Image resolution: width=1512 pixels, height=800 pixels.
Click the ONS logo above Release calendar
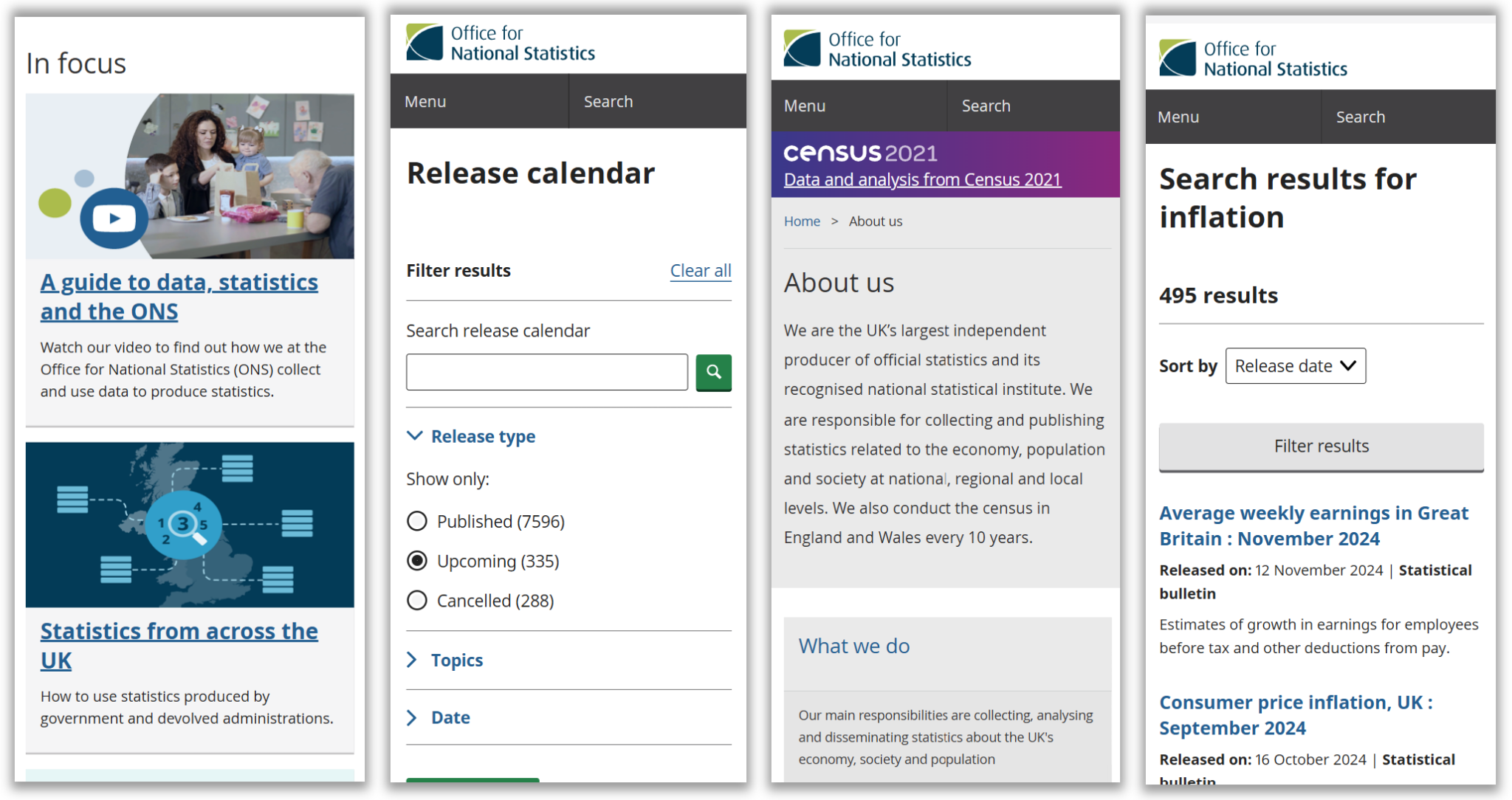[501, 43]
